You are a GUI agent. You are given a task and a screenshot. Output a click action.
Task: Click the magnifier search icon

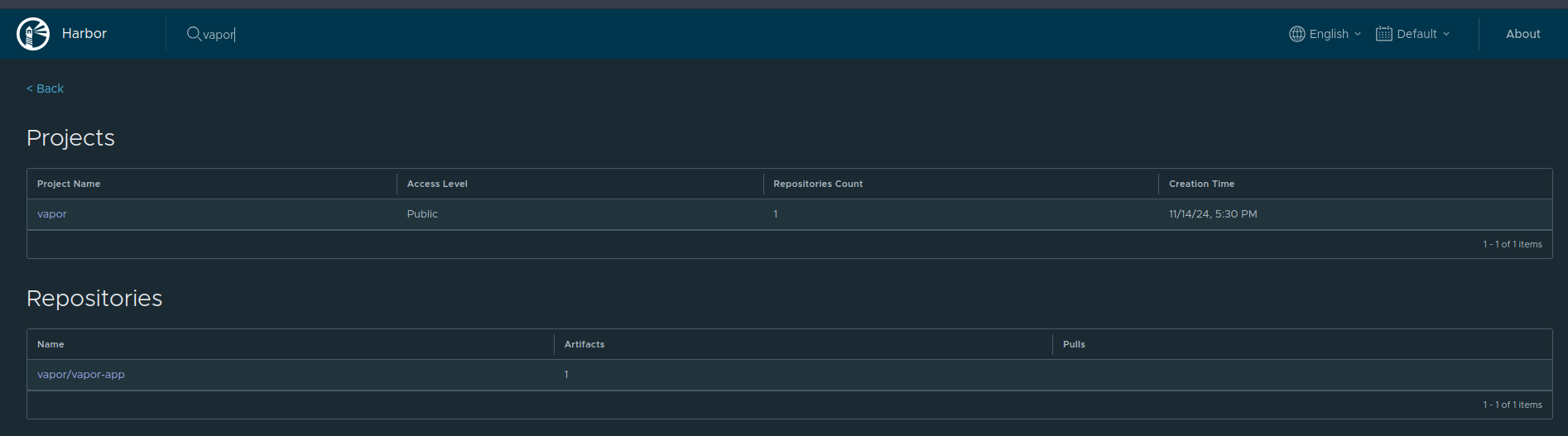pyautogui.click(x=194, y=34)
